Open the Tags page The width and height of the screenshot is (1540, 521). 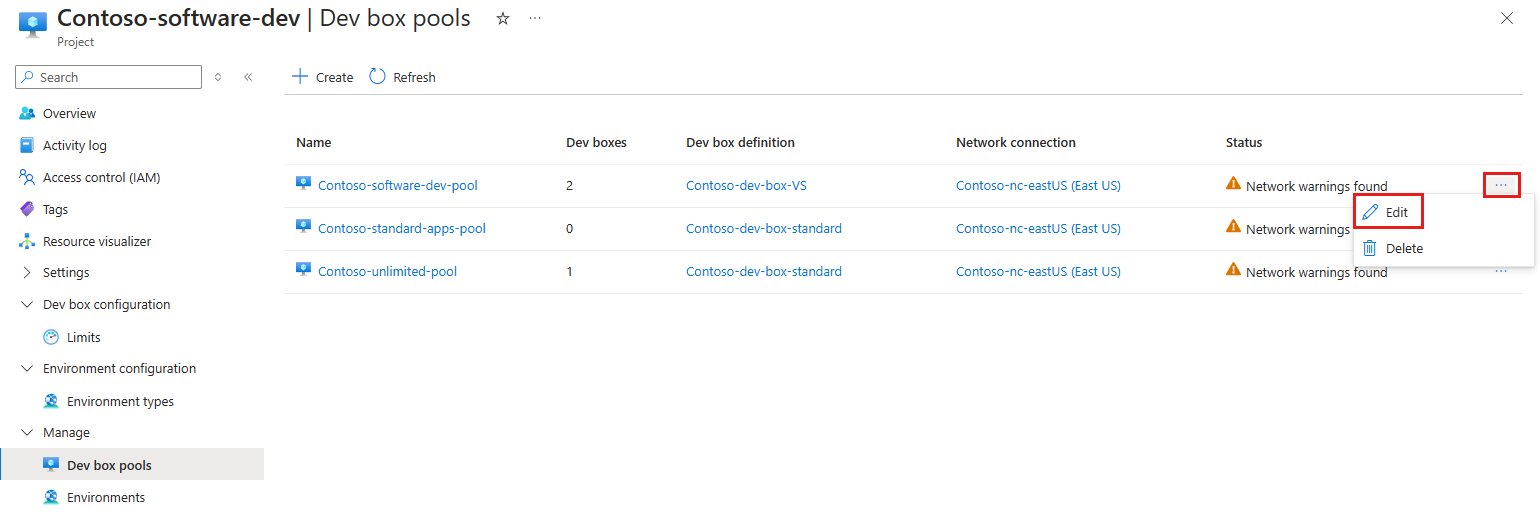point(56,209)
